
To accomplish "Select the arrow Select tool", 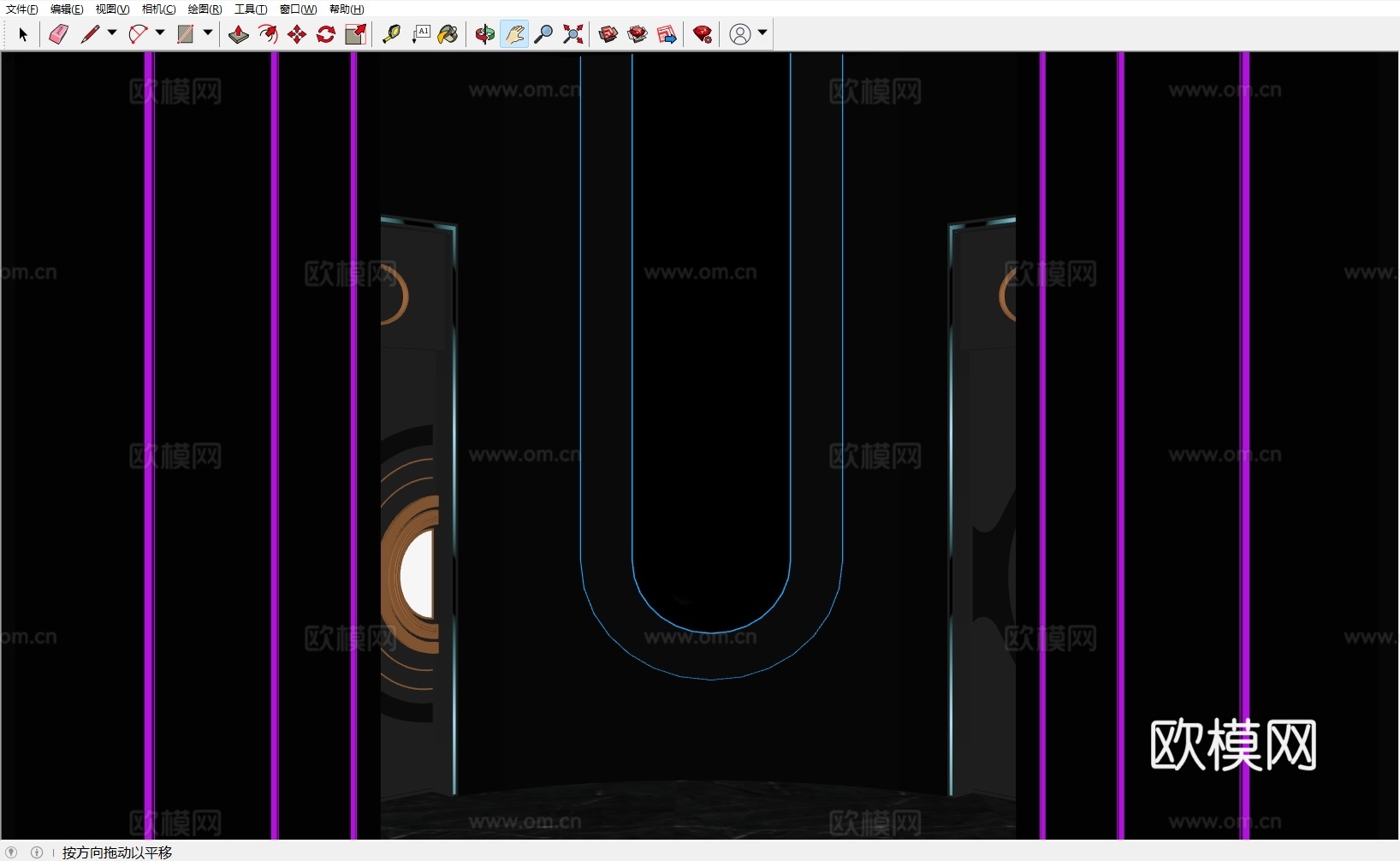I will (23, 34).
